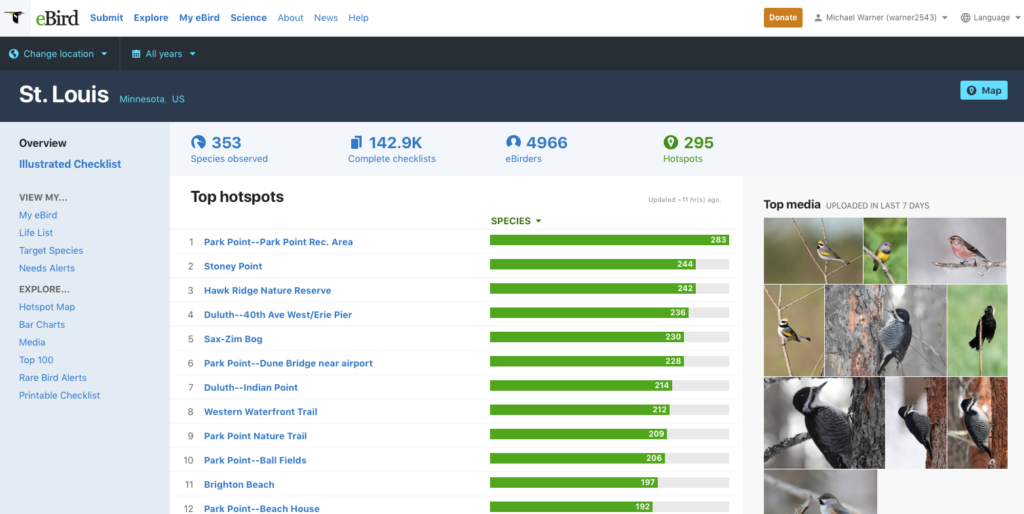
Task: Open the Submit menu item
Action: pos(106,18)
